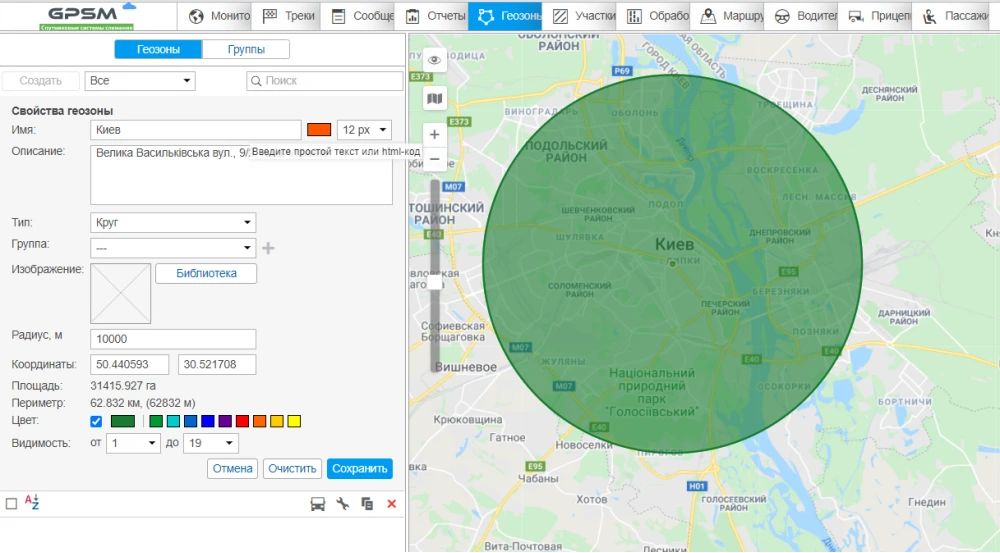Tick the select-all checkbox above the list
Viewport: 1000px width, 553px height.
coord(11,504)
